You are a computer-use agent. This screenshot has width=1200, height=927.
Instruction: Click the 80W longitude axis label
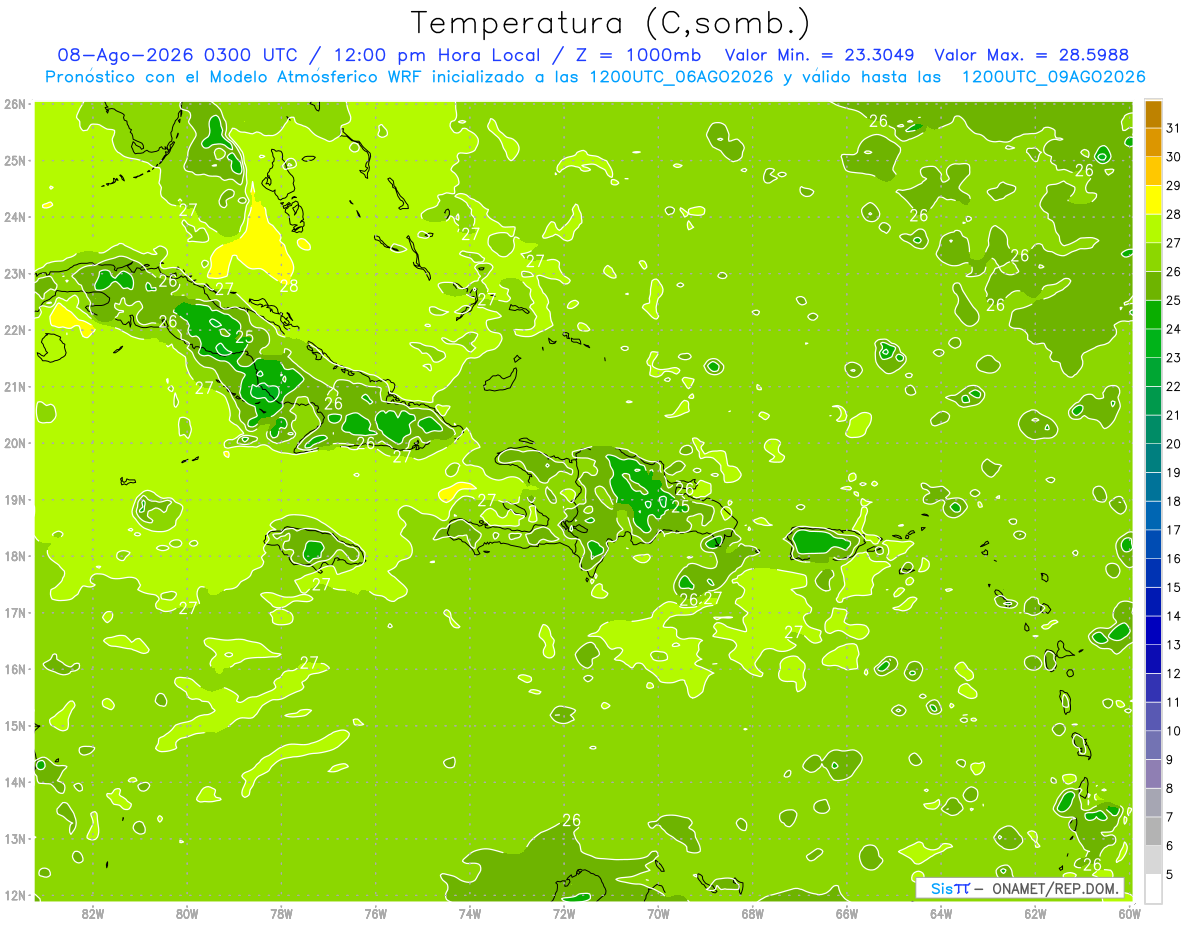[187, 913]
